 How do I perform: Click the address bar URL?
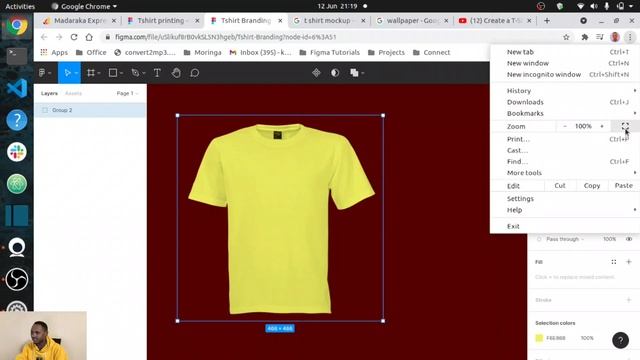[226, 37]
